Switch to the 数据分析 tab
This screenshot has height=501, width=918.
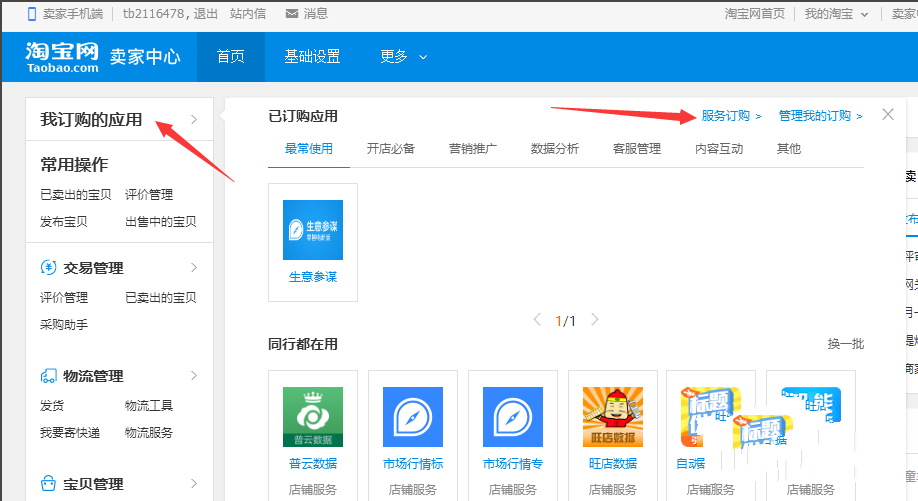554,149
